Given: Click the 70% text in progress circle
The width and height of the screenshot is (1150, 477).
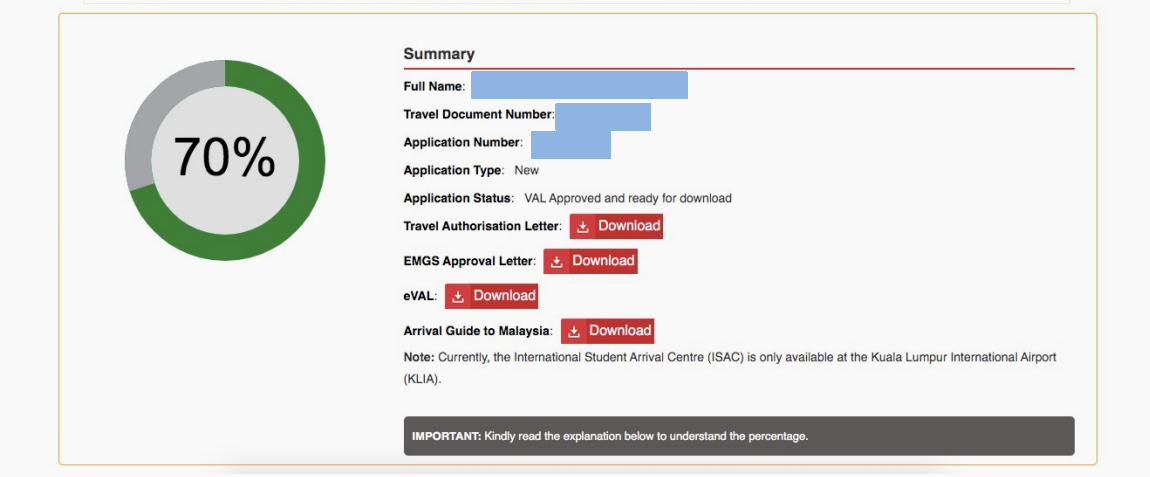Looking at the screenshot, I should tap(224, 158).
